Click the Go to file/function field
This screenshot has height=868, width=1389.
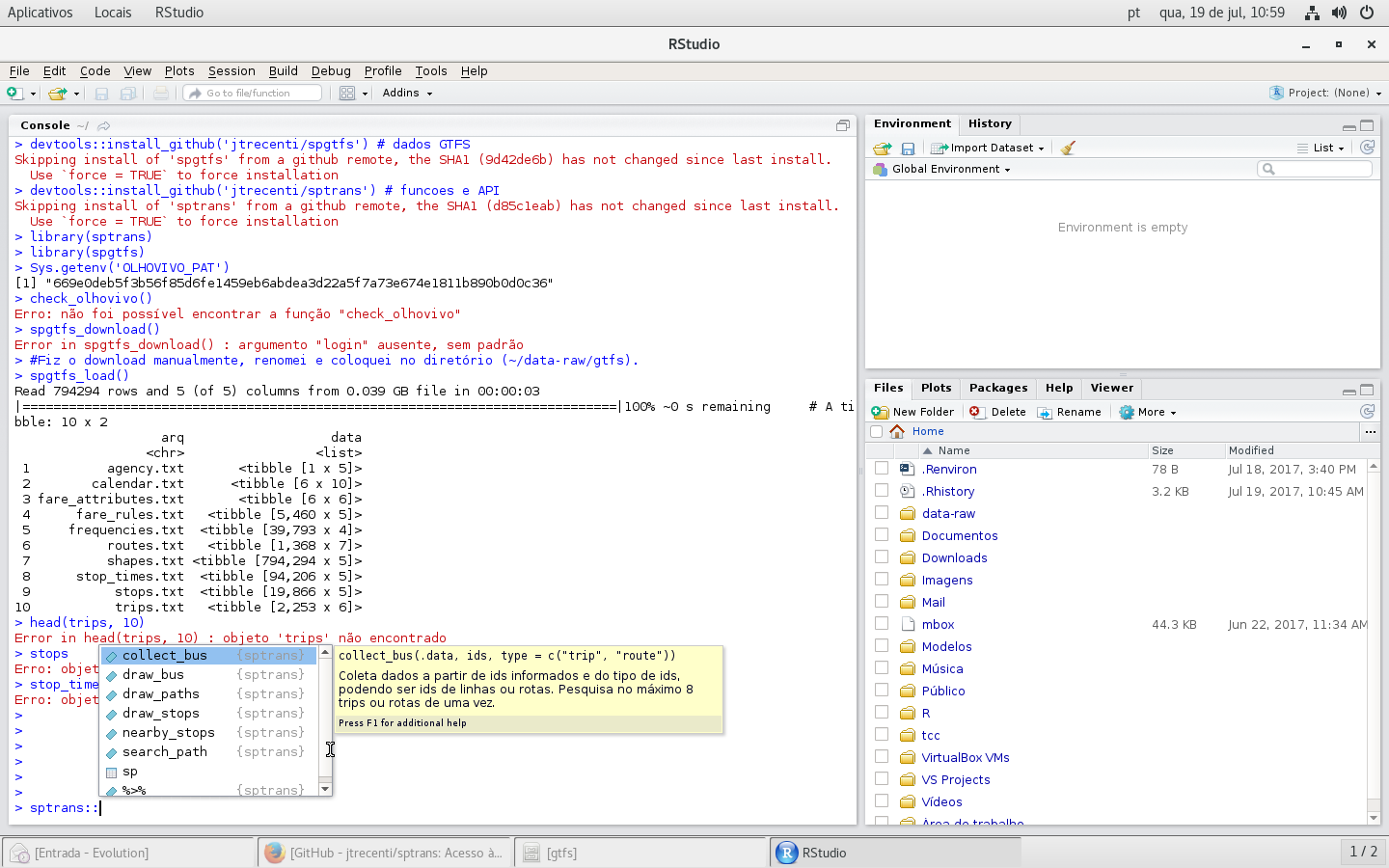(252, 93)
